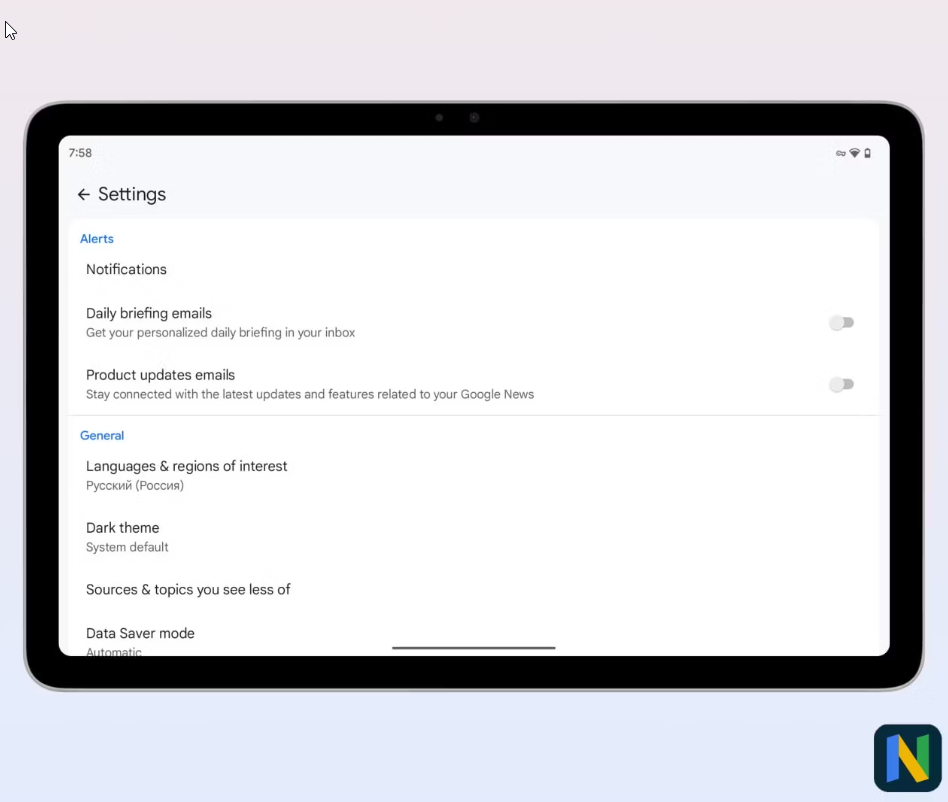Open the Dark theme options
Viewport: 948px width, 802px height.
[x=122, y=528]
